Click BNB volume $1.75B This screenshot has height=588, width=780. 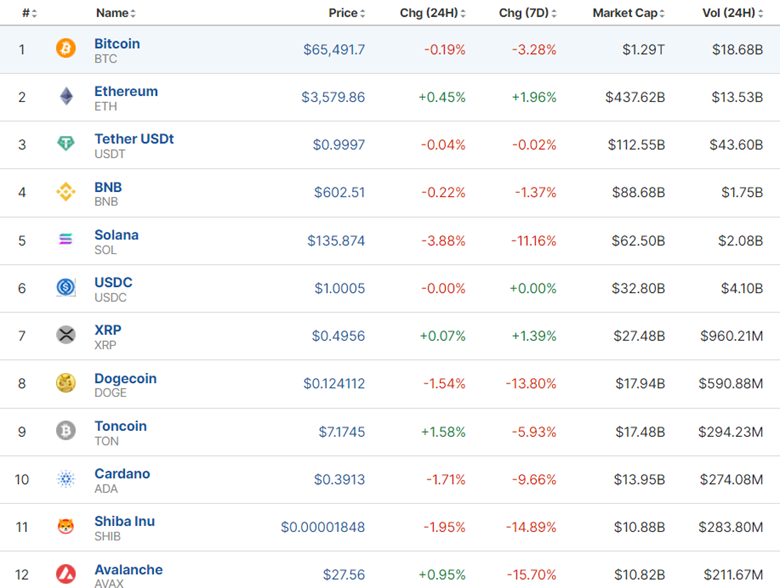point(742,193)
